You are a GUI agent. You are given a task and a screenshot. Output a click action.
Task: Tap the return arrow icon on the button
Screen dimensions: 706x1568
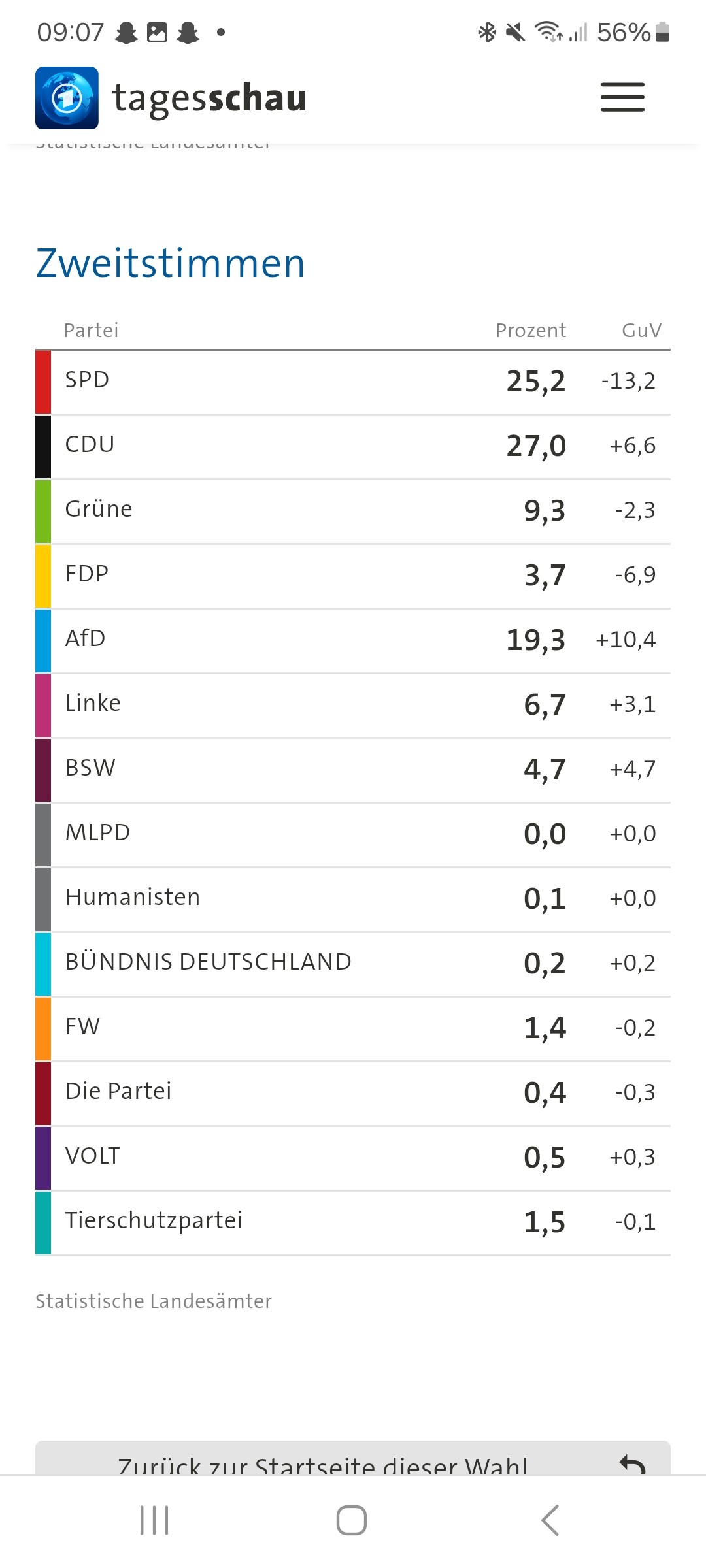point(632,1463)
